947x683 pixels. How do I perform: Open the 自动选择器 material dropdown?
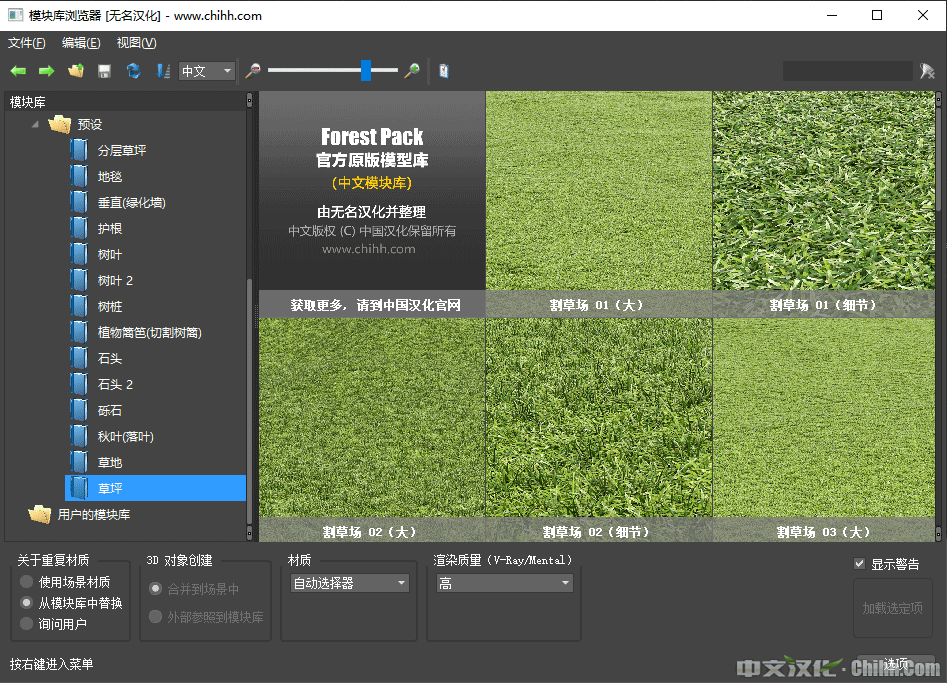click(x=349, y=583)
